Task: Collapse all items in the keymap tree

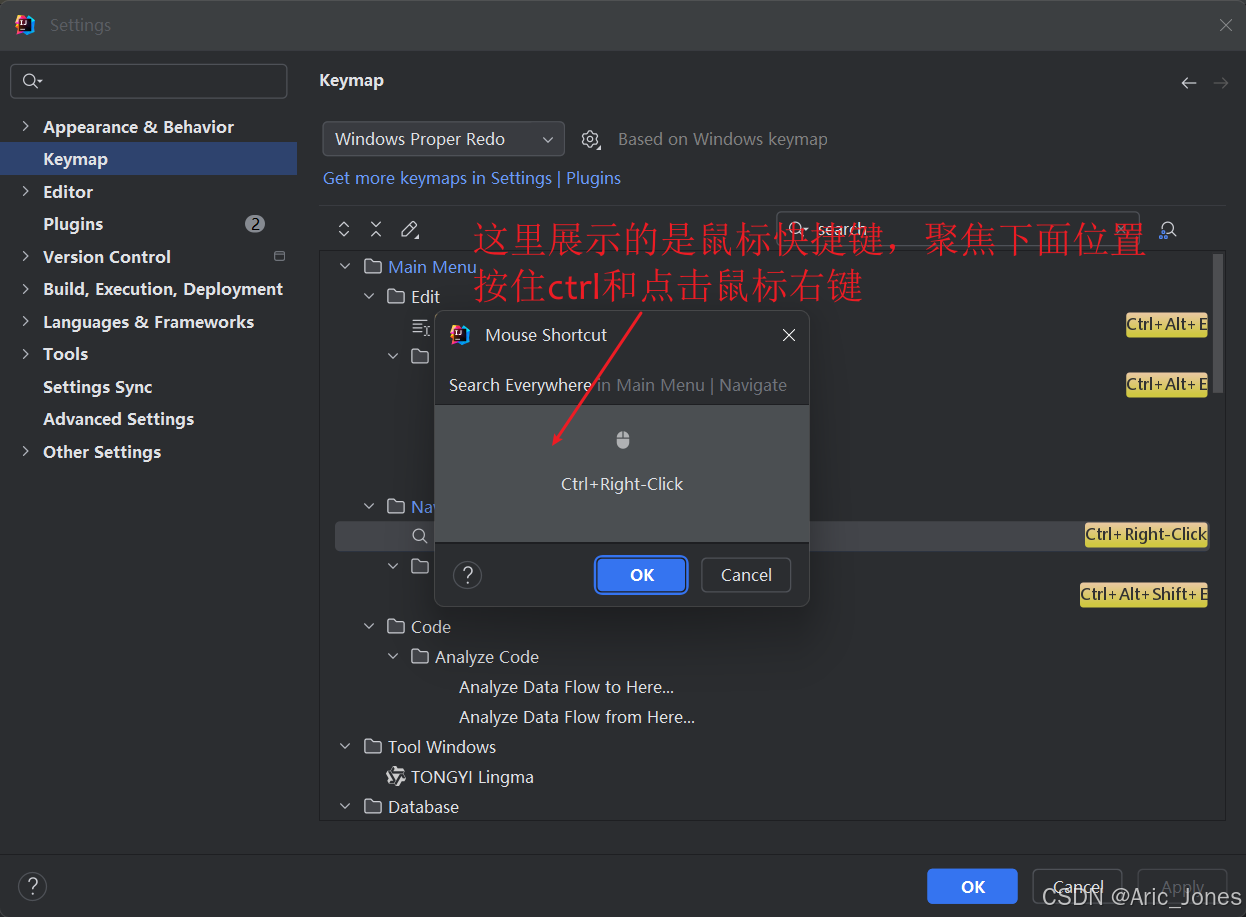Action: [x=376, y=229]
